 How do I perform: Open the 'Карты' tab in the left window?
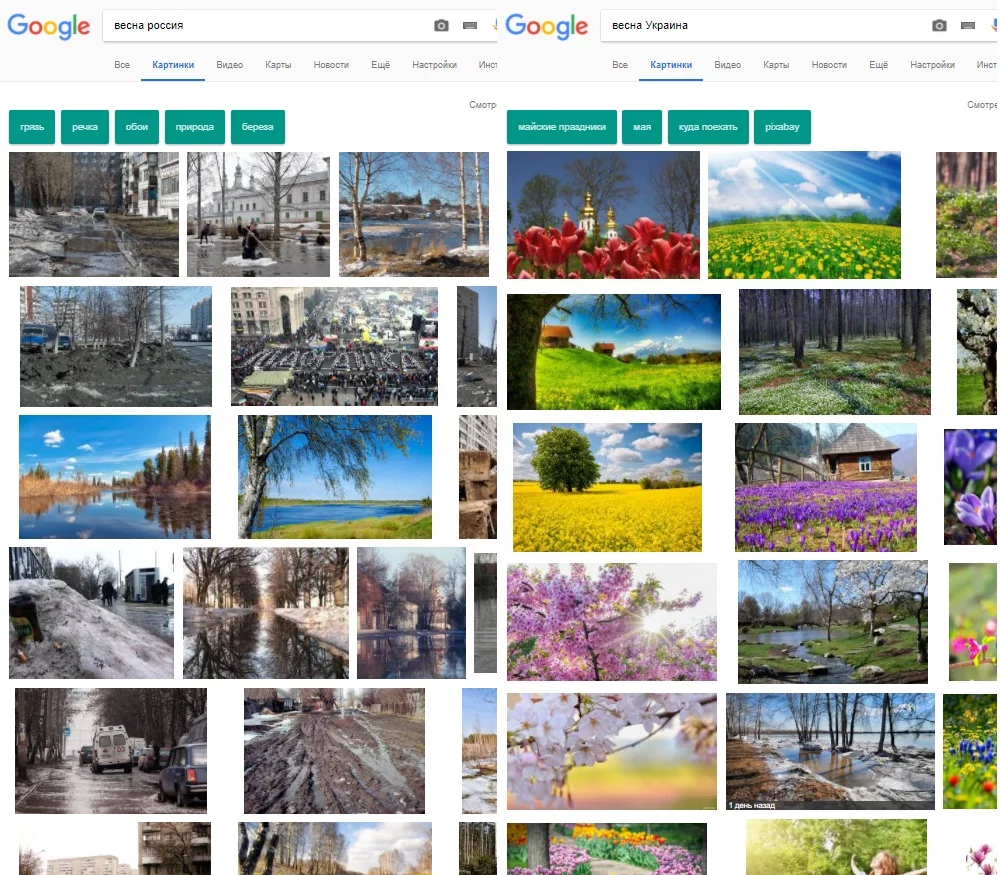[x=278, y=64]
